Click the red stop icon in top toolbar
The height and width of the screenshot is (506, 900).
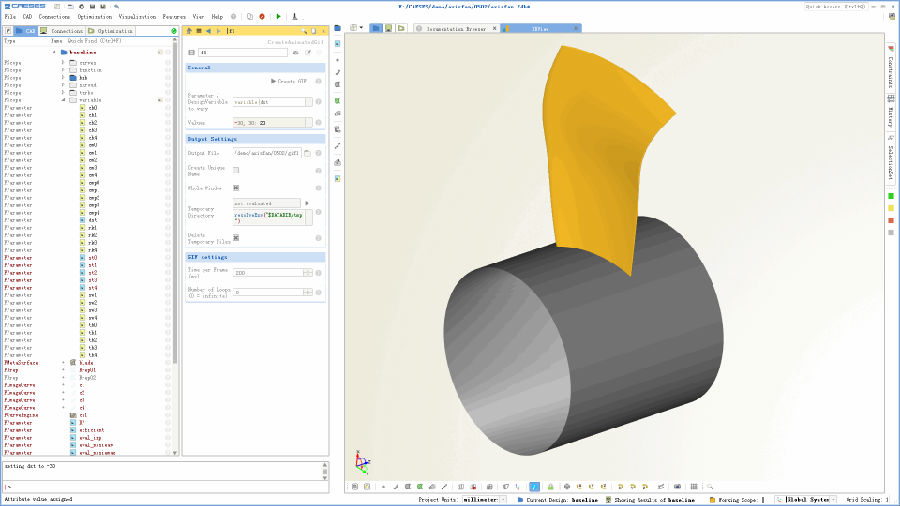262,17
